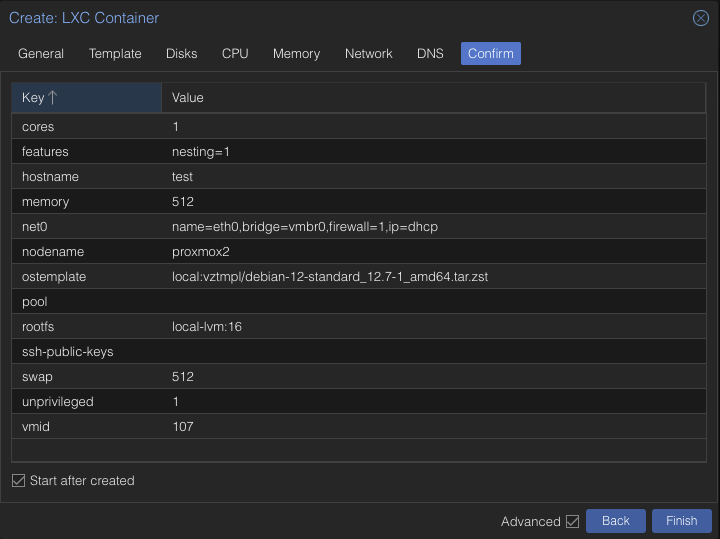This screenshot has height=539, width=720.
Task: Sort by the Key column header
Action: click(x=85, y=98)
